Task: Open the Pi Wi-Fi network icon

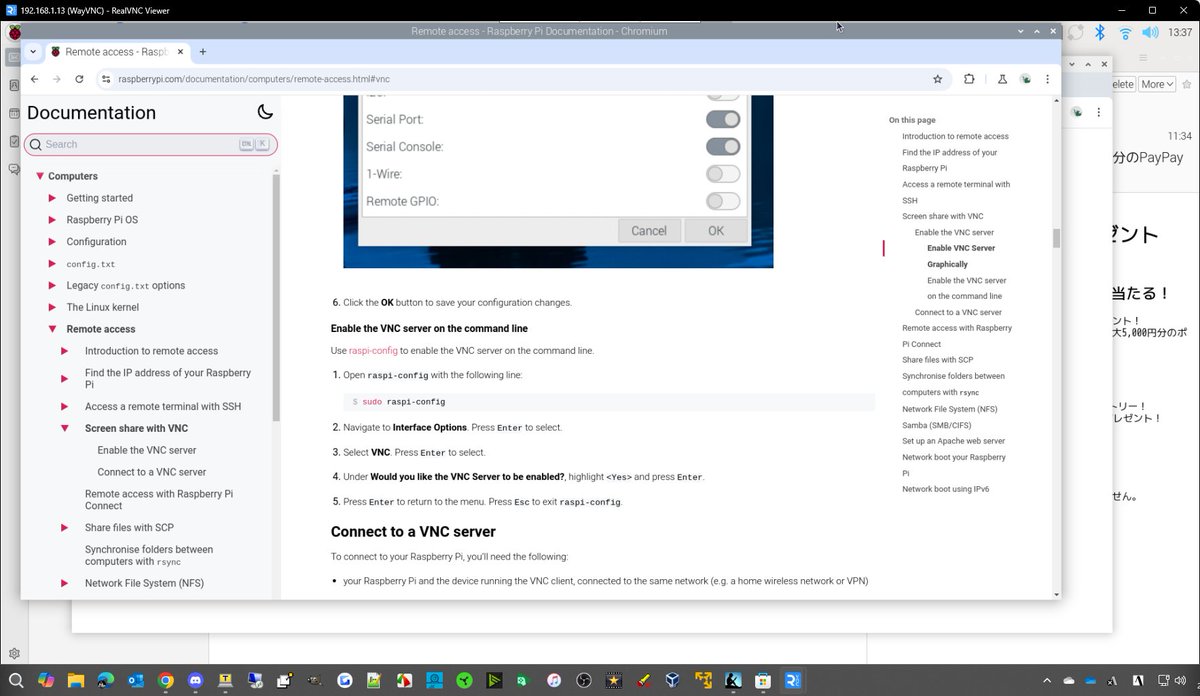Action: 1125,32
